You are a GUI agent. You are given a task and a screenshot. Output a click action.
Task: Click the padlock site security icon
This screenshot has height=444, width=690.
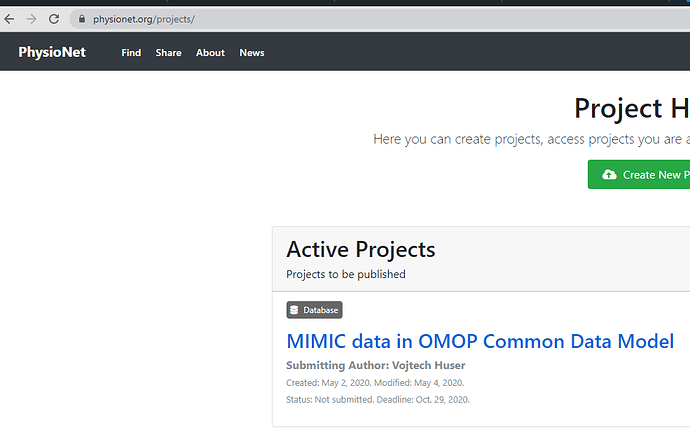point(81,19)
